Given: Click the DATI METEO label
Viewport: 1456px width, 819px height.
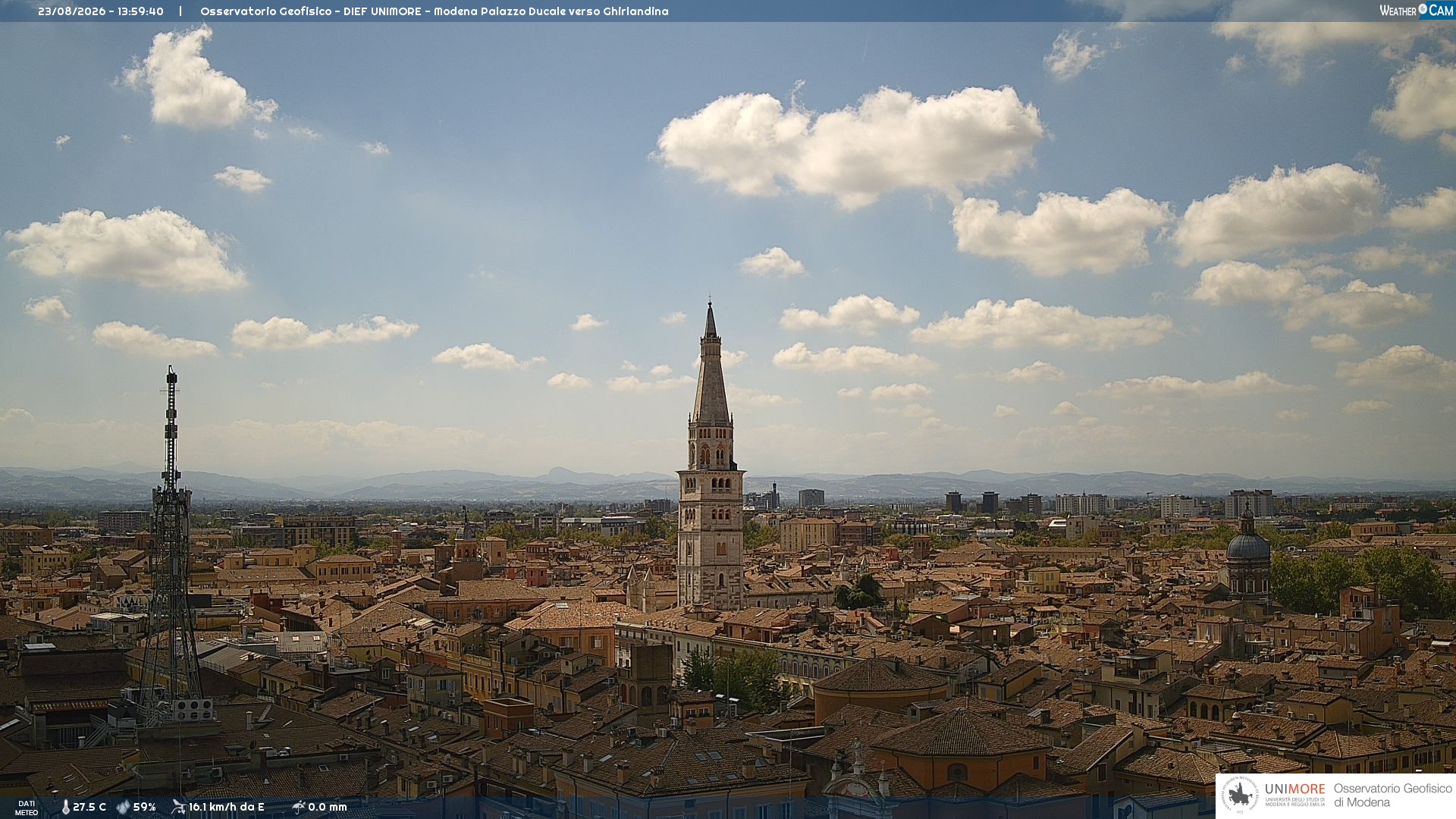Looking at the screenshot, I should point(27,808).
